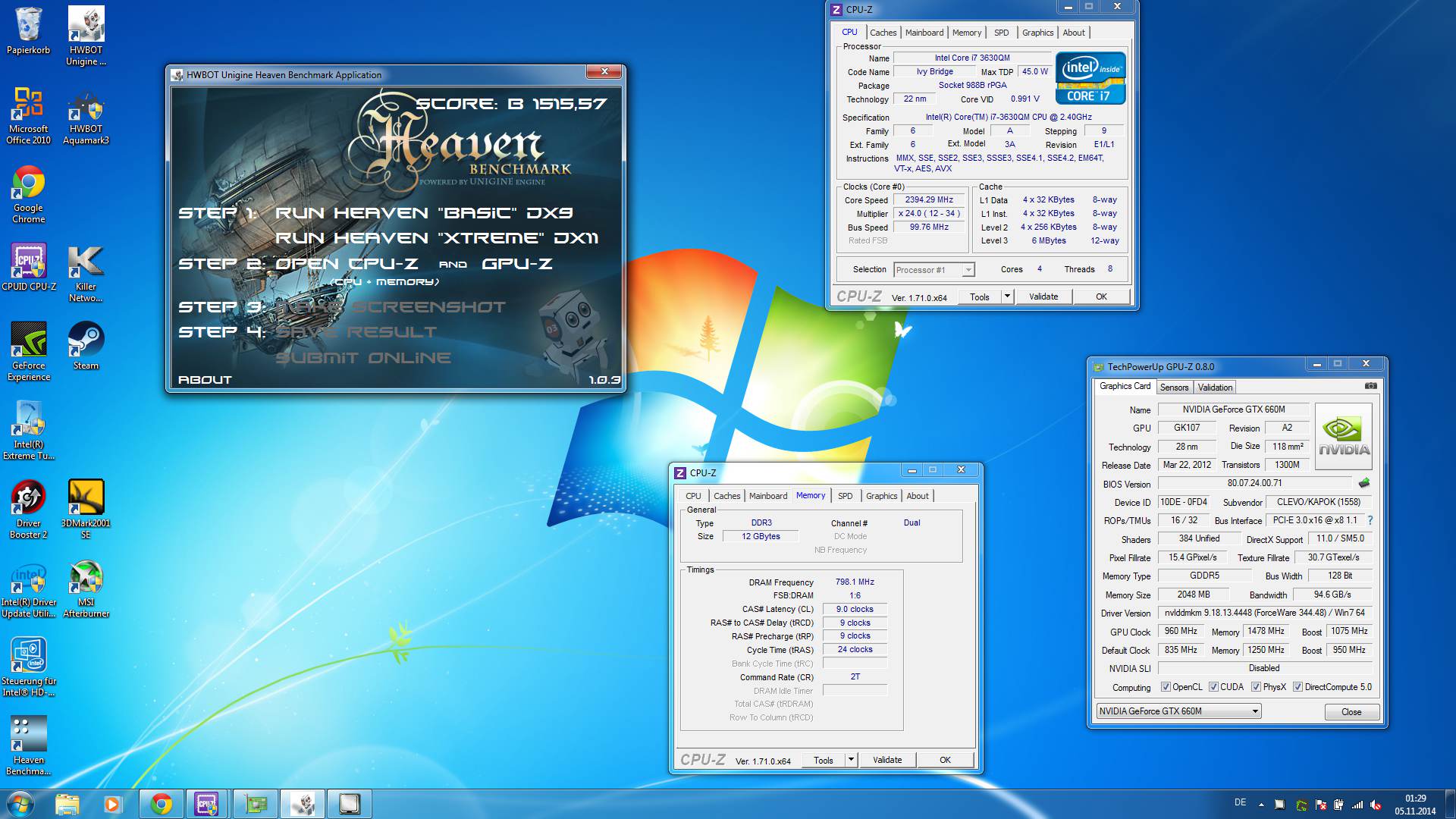Click Intel Core i7 logo in CPU-Z
The width and height of the screenshot is (1456, 819).
[1090, 78]
